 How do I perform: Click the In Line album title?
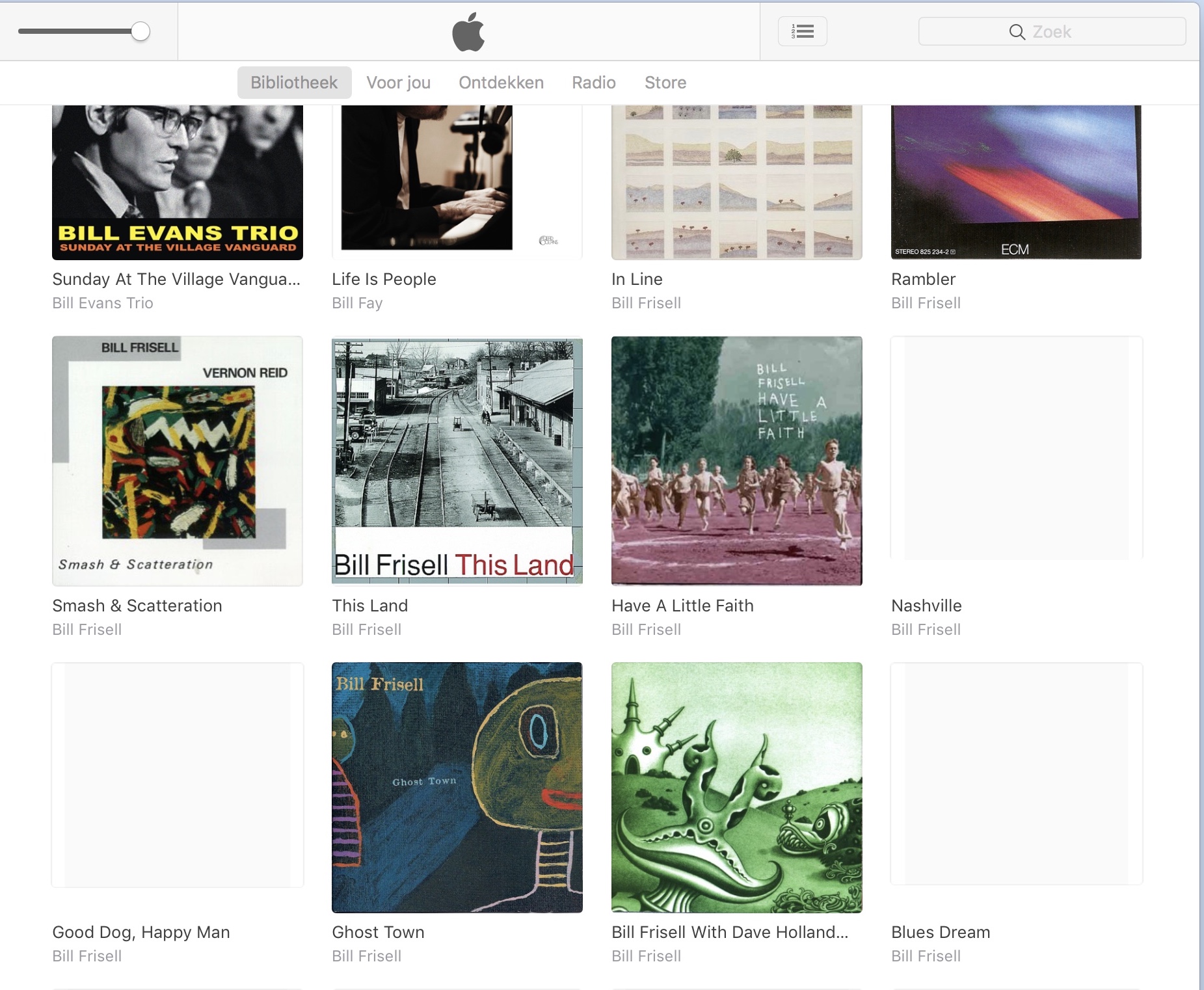click(637, 279)
